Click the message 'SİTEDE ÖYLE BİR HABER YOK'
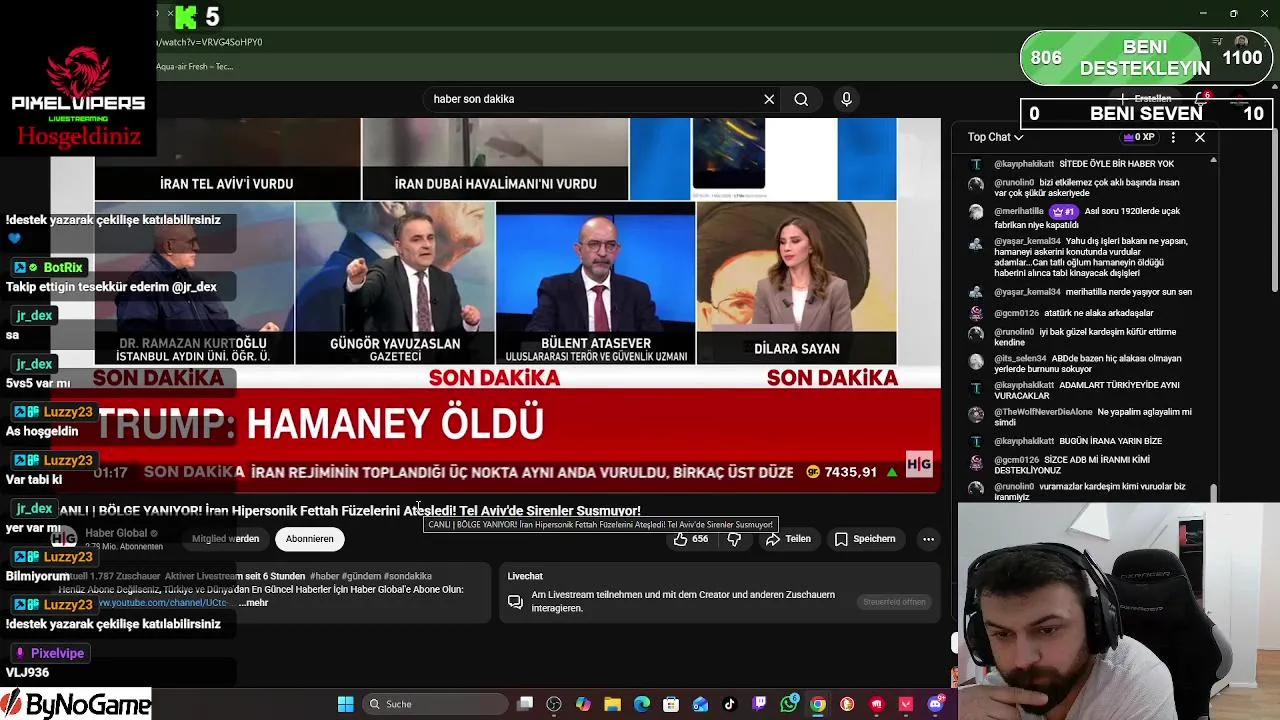 click(1116, 164)
